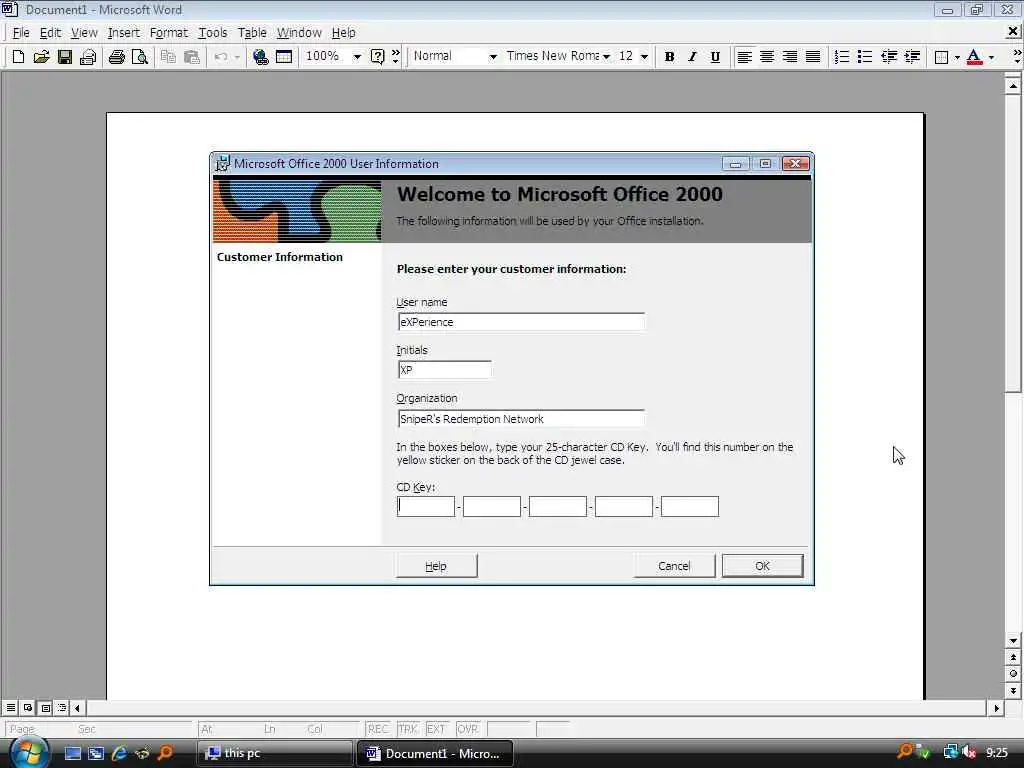The image size is (1024, 768).
Task: Open the Format menu
Action: 168,33
